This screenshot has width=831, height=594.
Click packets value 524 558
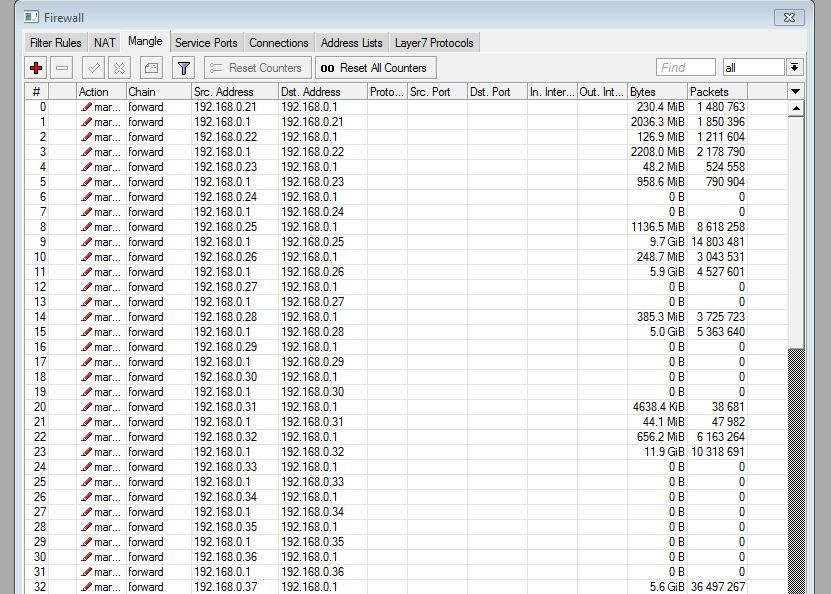(725, 167)
